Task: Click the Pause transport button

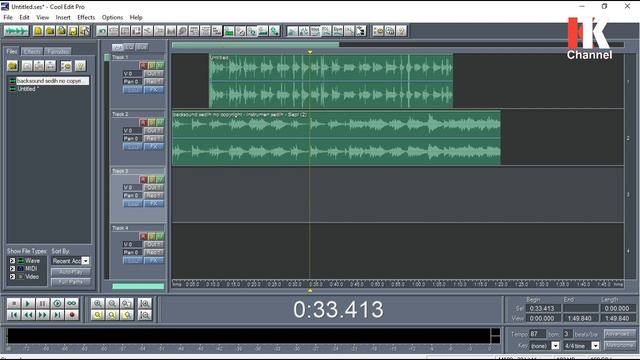Action: (x=42, y=303)
